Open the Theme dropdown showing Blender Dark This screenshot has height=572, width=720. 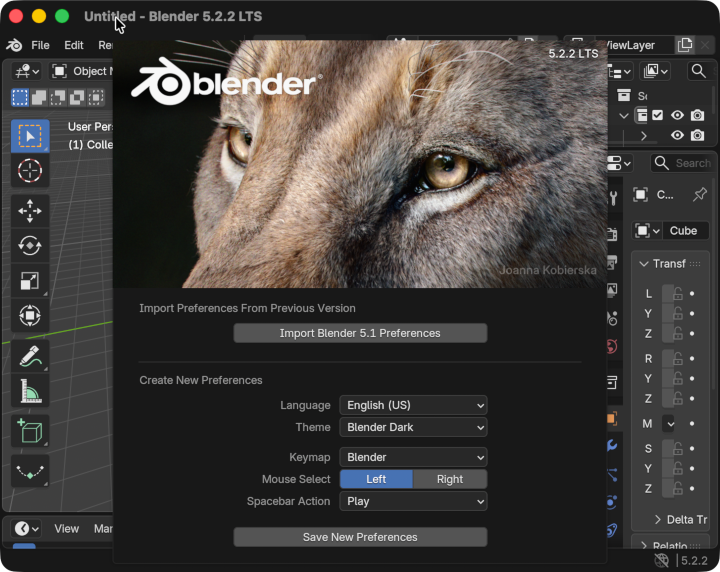point(413,427)
